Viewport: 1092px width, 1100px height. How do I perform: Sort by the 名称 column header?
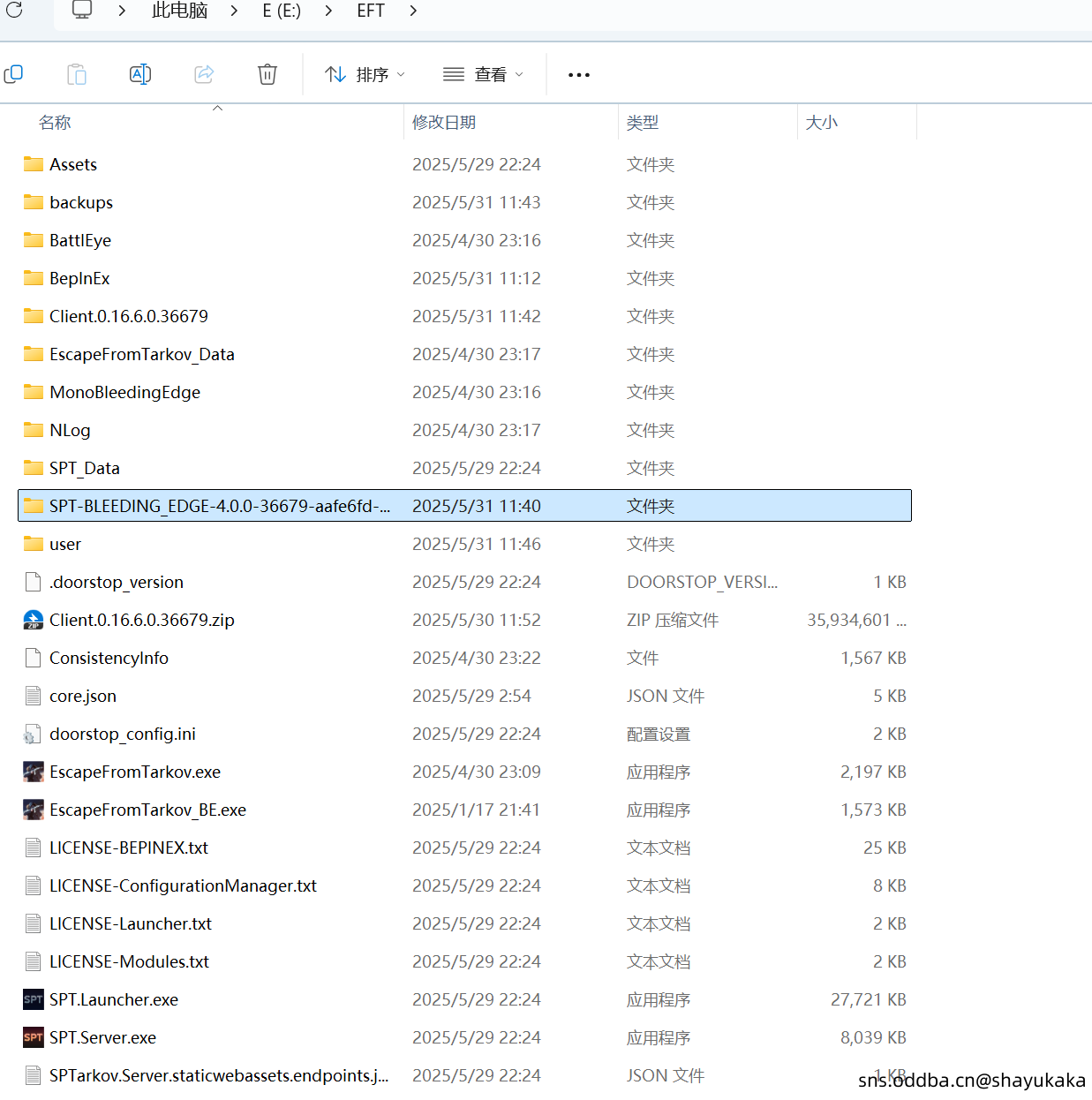click(55, 123)
